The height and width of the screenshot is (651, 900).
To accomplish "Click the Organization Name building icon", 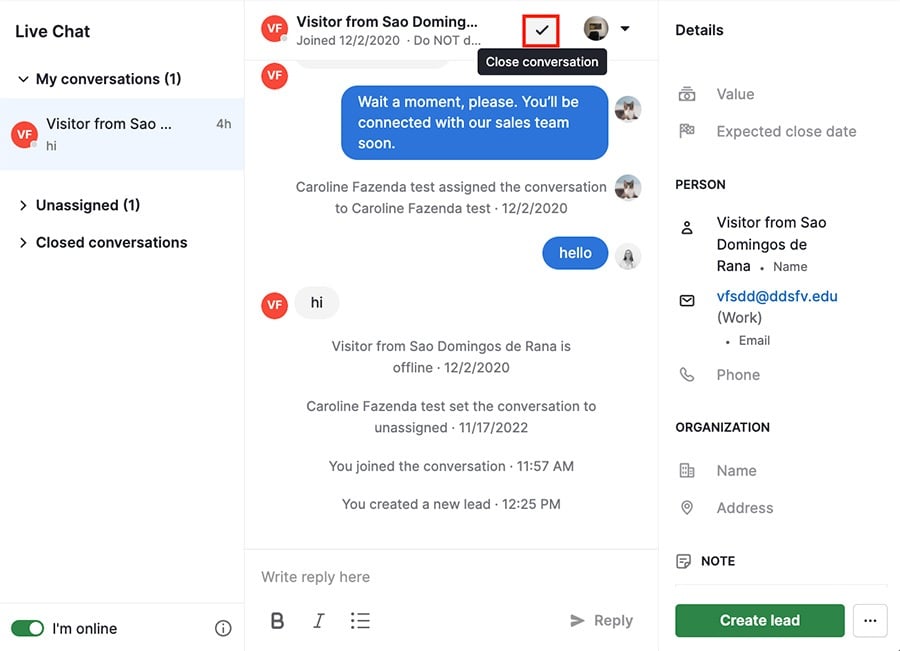I will point(687,470).
